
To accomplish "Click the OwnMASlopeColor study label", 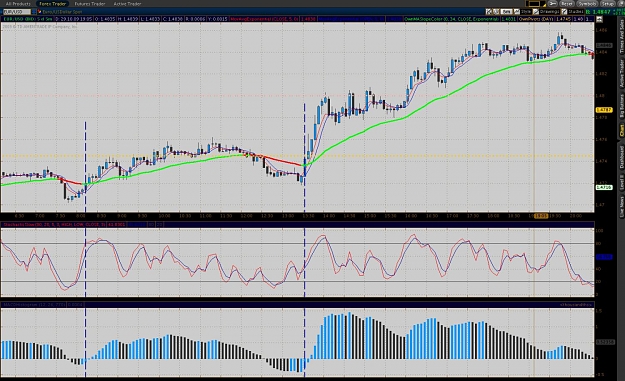I will [451, 19].
